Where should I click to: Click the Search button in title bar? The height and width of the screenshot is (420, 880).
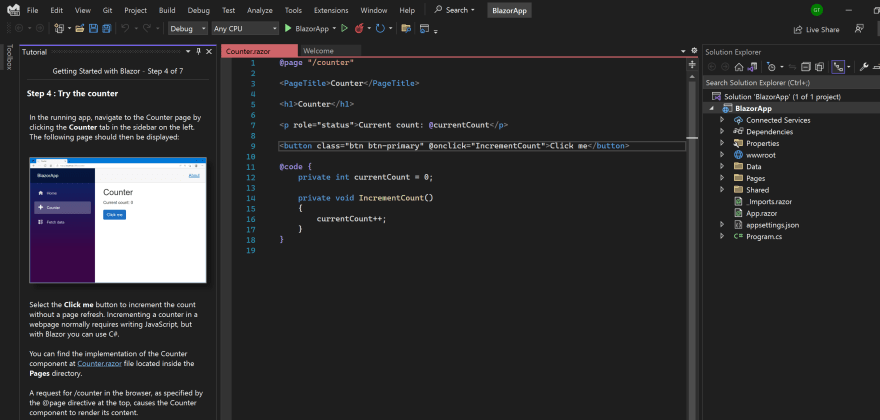[454, 10]
